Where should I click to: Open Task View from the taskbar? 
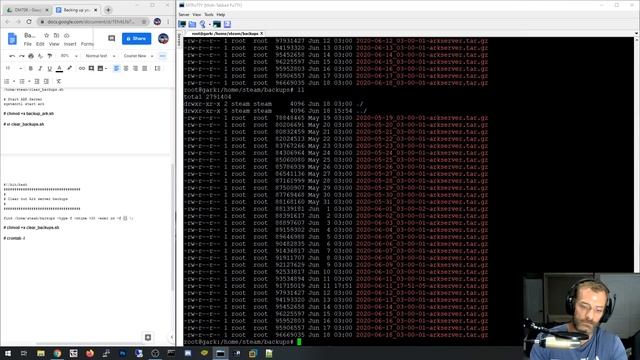click(24, 353)
